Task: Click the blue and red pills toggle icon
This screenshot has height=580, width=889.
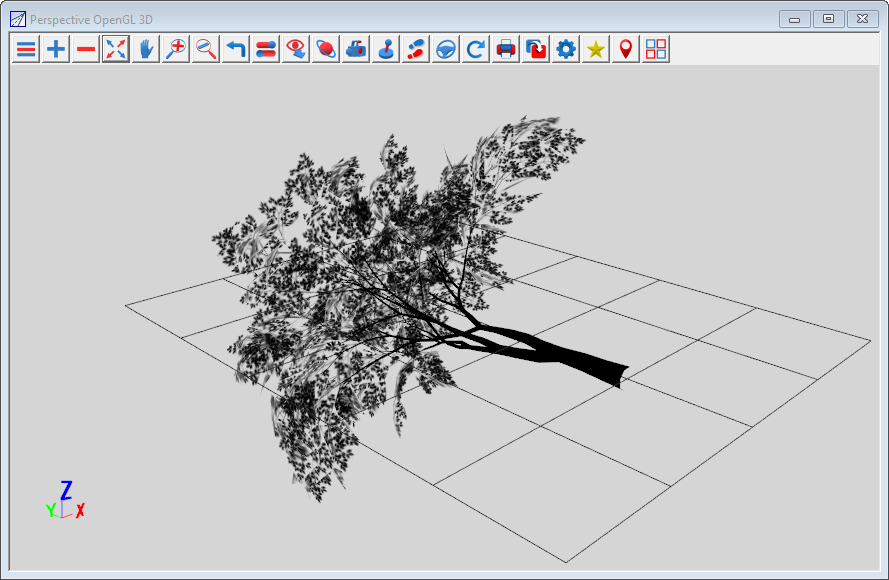Action: (x=266, y=49)
